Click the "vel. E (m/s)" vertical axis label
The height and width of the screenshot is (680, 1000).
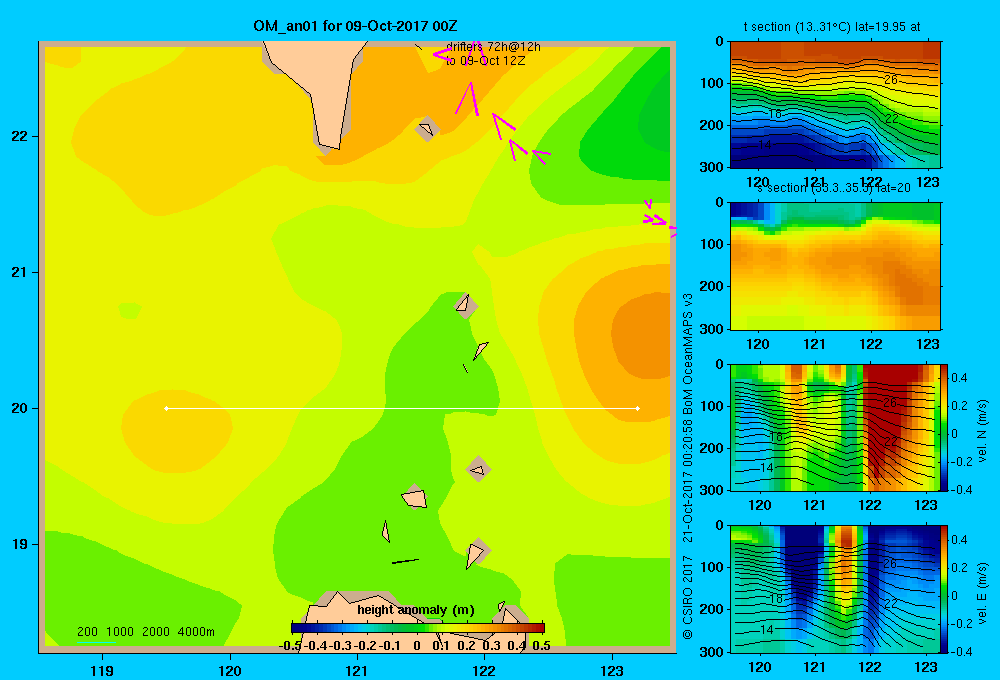(x=982, y=593)
